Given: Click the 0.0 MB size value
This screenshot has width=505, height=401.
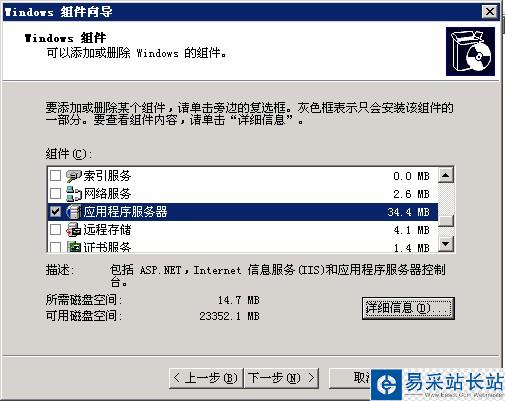Looking at the screenshot, I should click(411, 176).
